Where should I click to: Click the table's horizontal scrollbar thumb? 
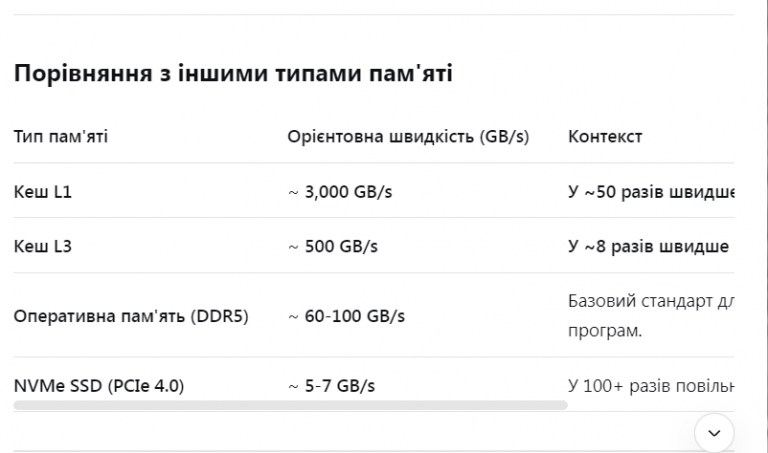click(290, 405)
